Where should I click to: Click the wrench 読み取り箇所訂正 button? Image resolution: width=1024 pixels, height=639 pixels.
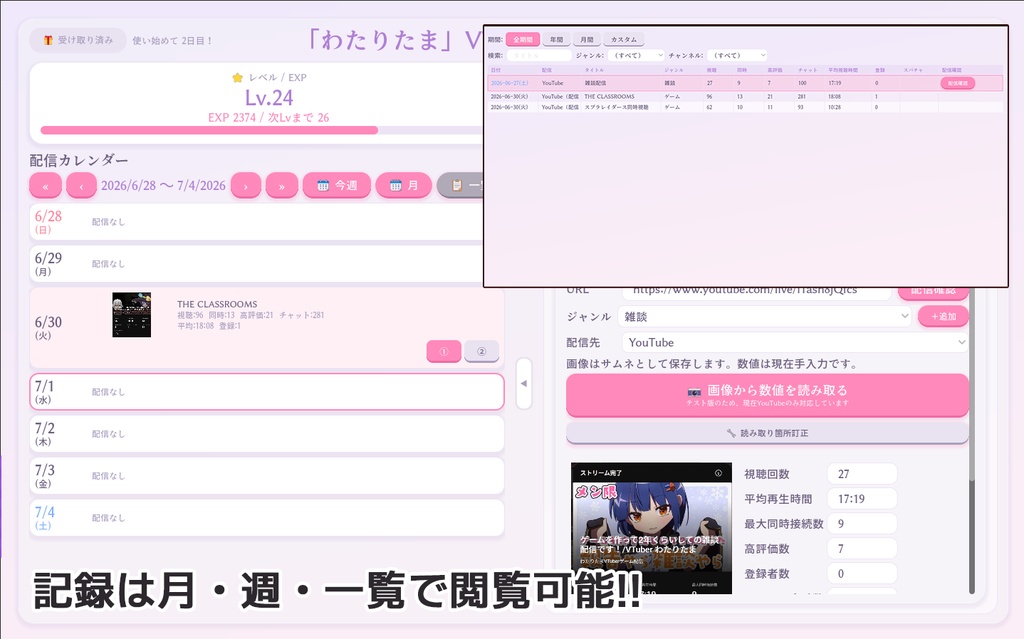pos(767,433)
